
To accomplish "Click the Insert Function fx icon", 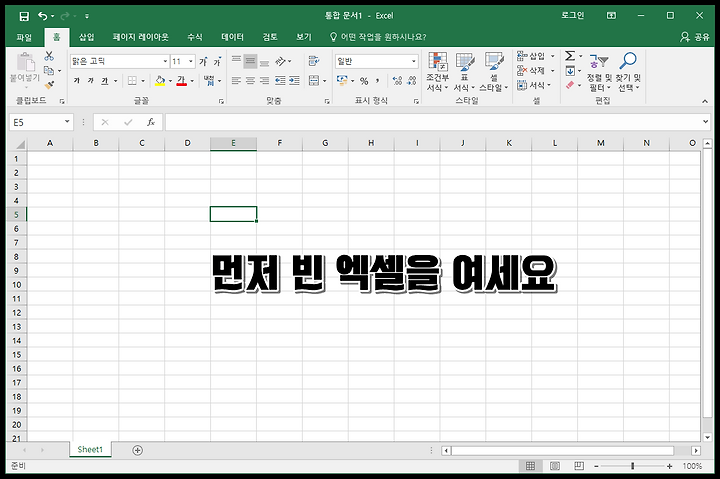I will tap(151, 122).
